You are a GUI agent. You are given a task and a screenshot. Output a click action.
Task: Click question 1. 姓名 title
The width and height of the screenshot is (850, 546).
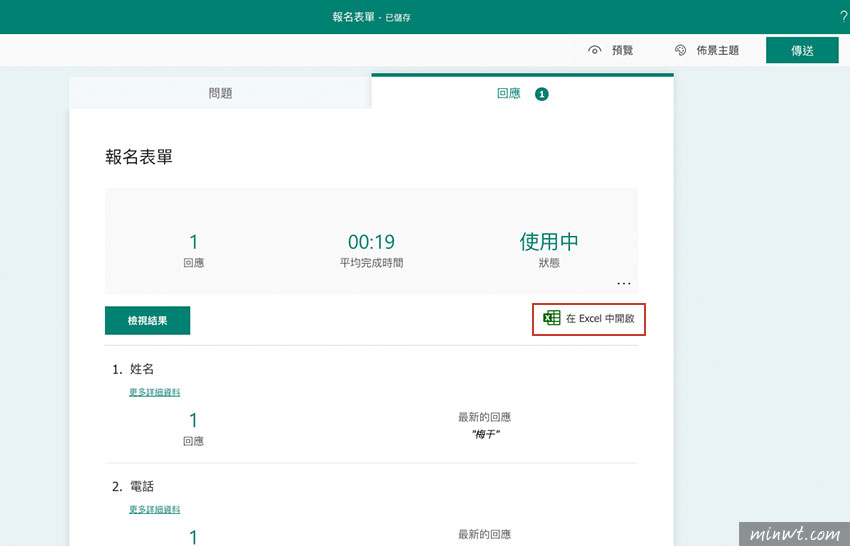[133, 369]
